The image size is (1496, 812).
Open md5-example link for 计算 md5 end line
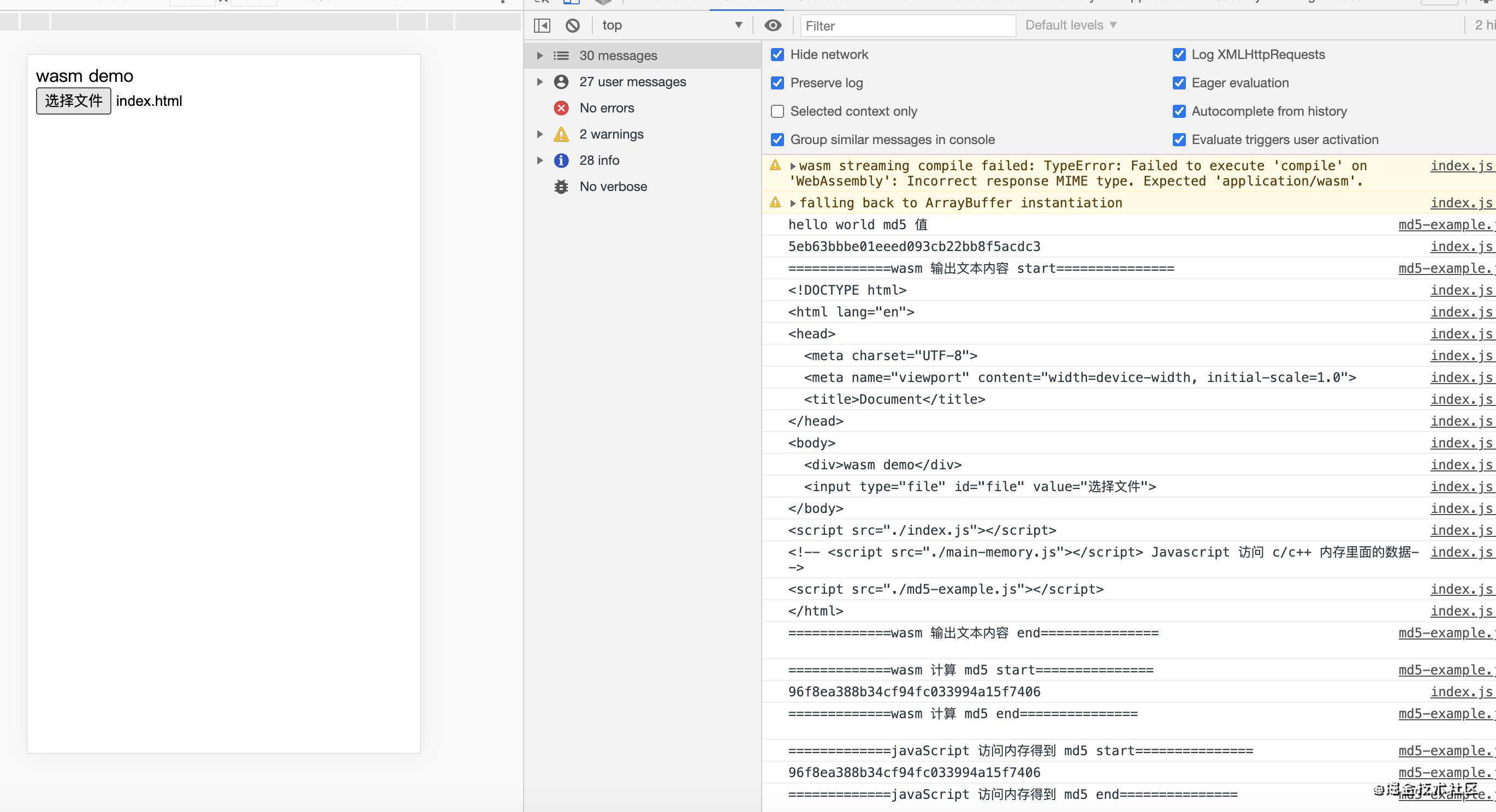click(x=1447, y=714)
